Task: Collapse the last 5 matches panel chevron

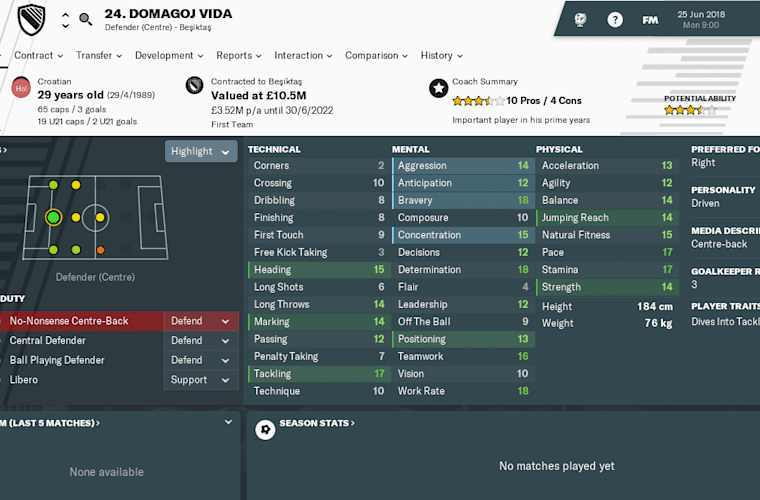Action: (x=228, y=422)
